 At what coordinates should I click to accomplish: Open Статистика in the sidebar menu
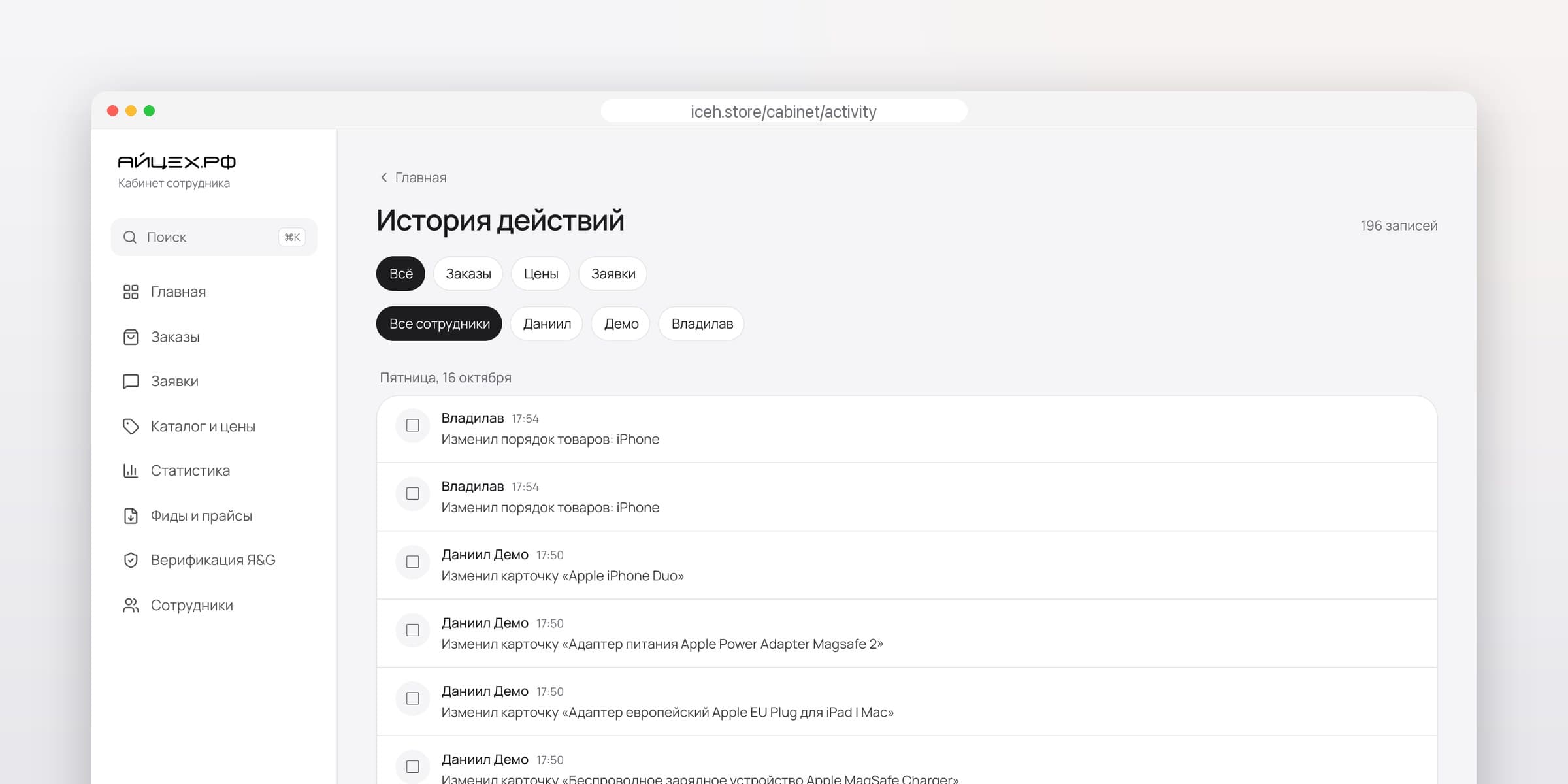[214, 471]
